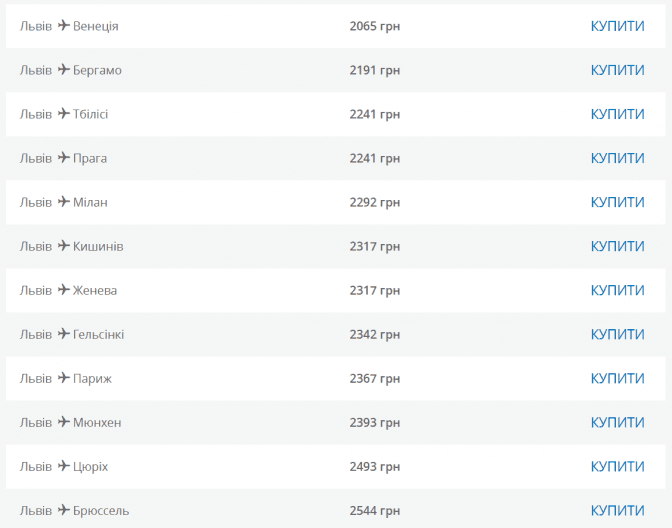The image size is (672, 528).
Task: Click the airplane icon in the Venice row
Action: (x=63, y=26)
